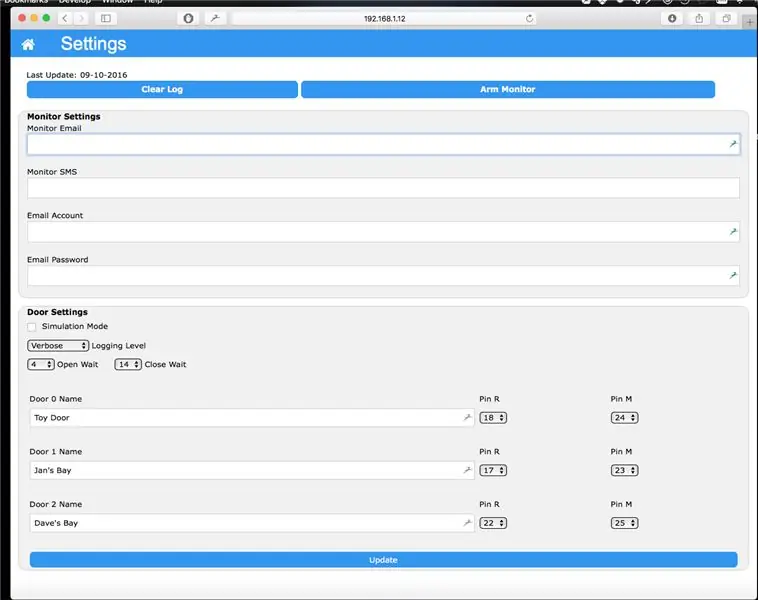Image resolution: width=758 pixels, height=600 pixels.
Task: Click the Arm Monitor button
Action: [x=508, y=89]
